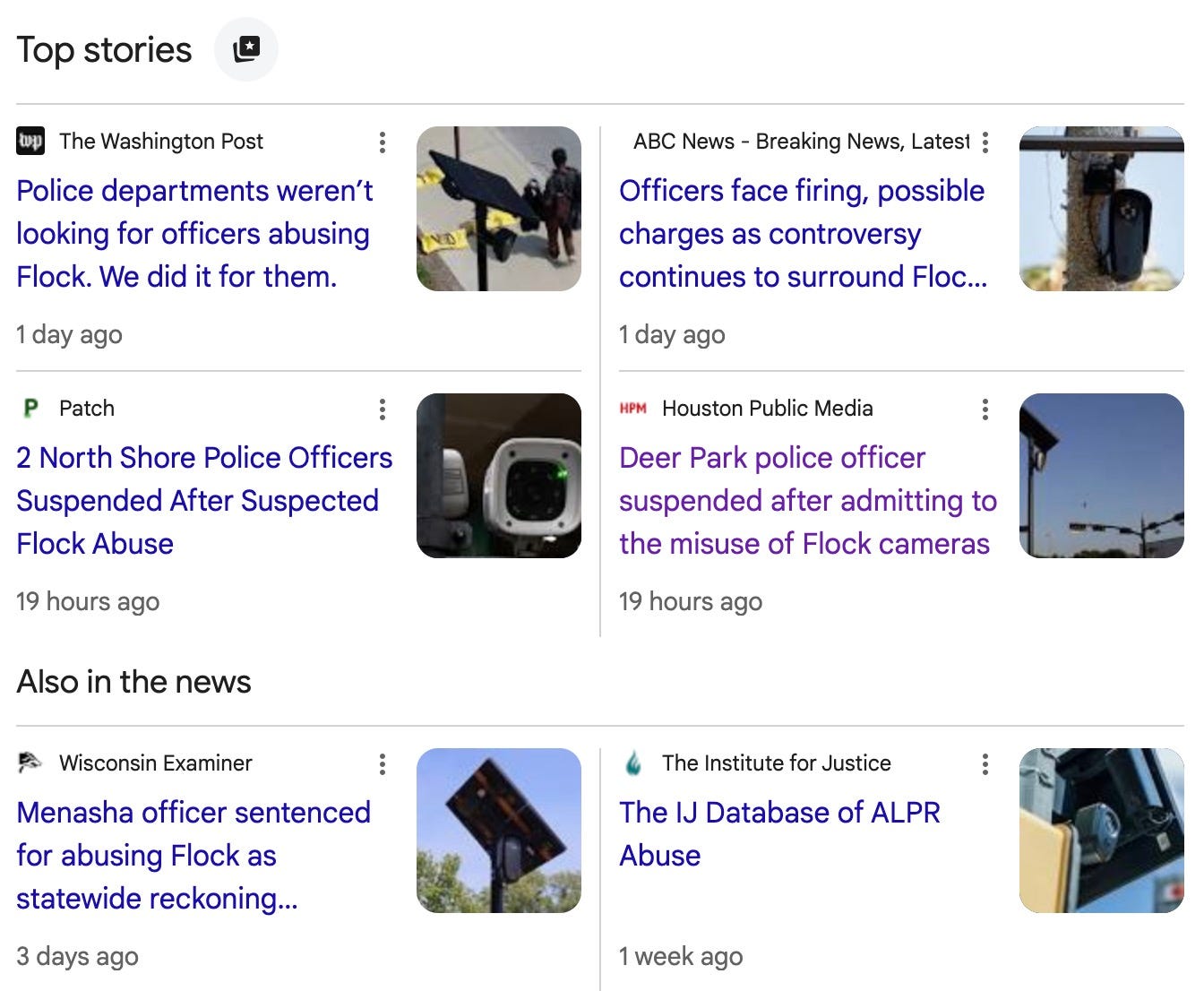1204x991 pixels.
Task: Click the Patch story camera thumbnail
Action: 499,476
